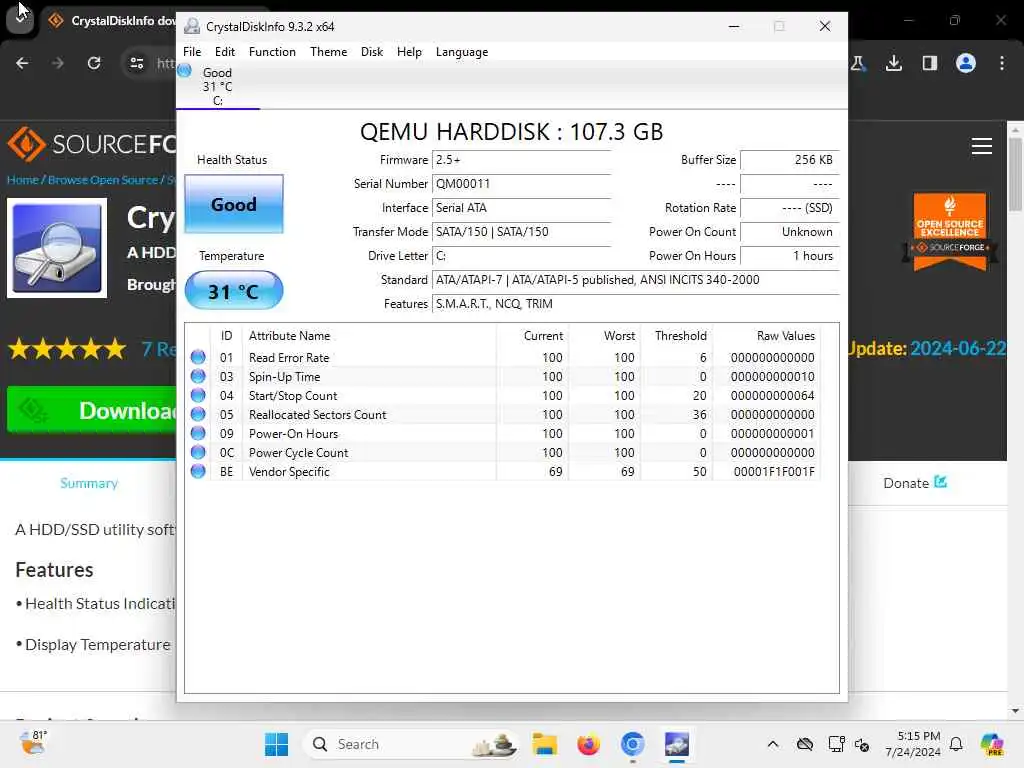The width and height of the screenshot is (1024, 768).
Task: Click the 31 °C temperature button
Action: (234, 291)
